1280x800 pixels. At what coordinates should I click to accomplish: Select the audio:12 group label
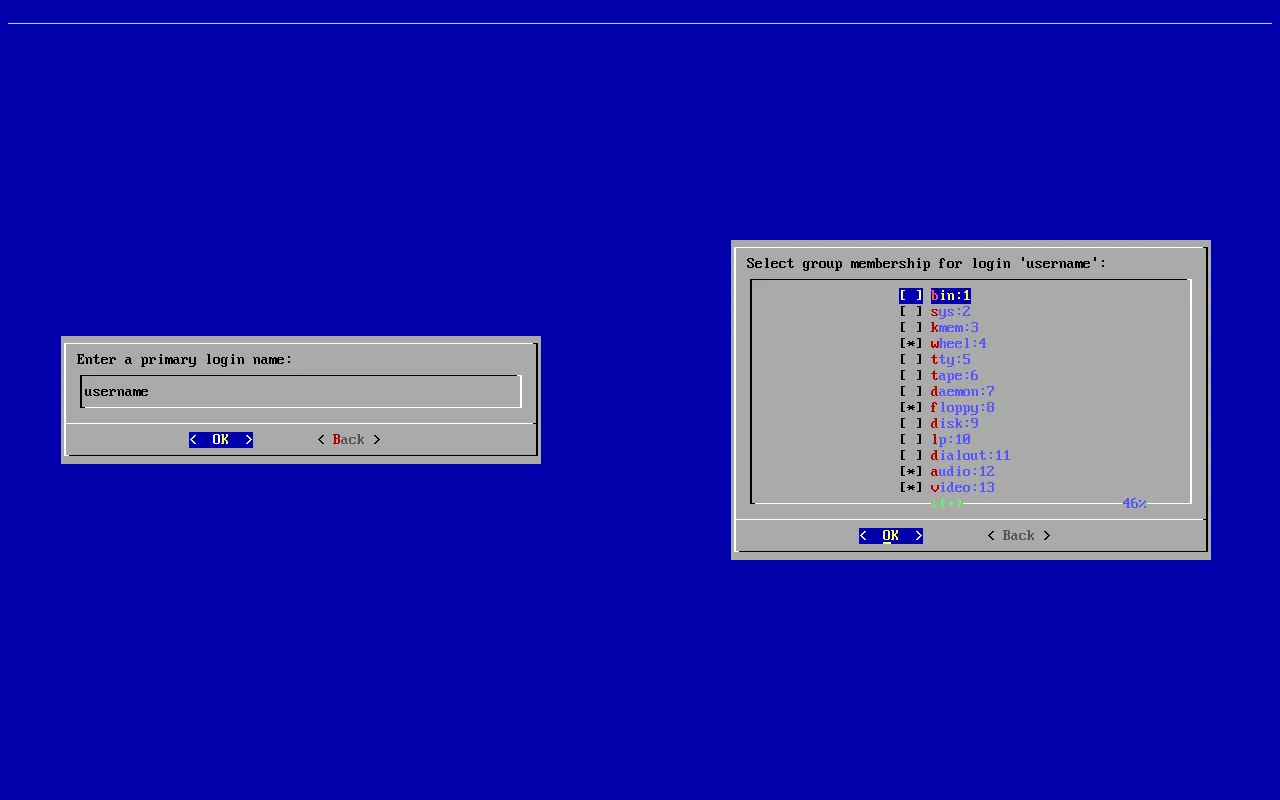coord(963,472)
